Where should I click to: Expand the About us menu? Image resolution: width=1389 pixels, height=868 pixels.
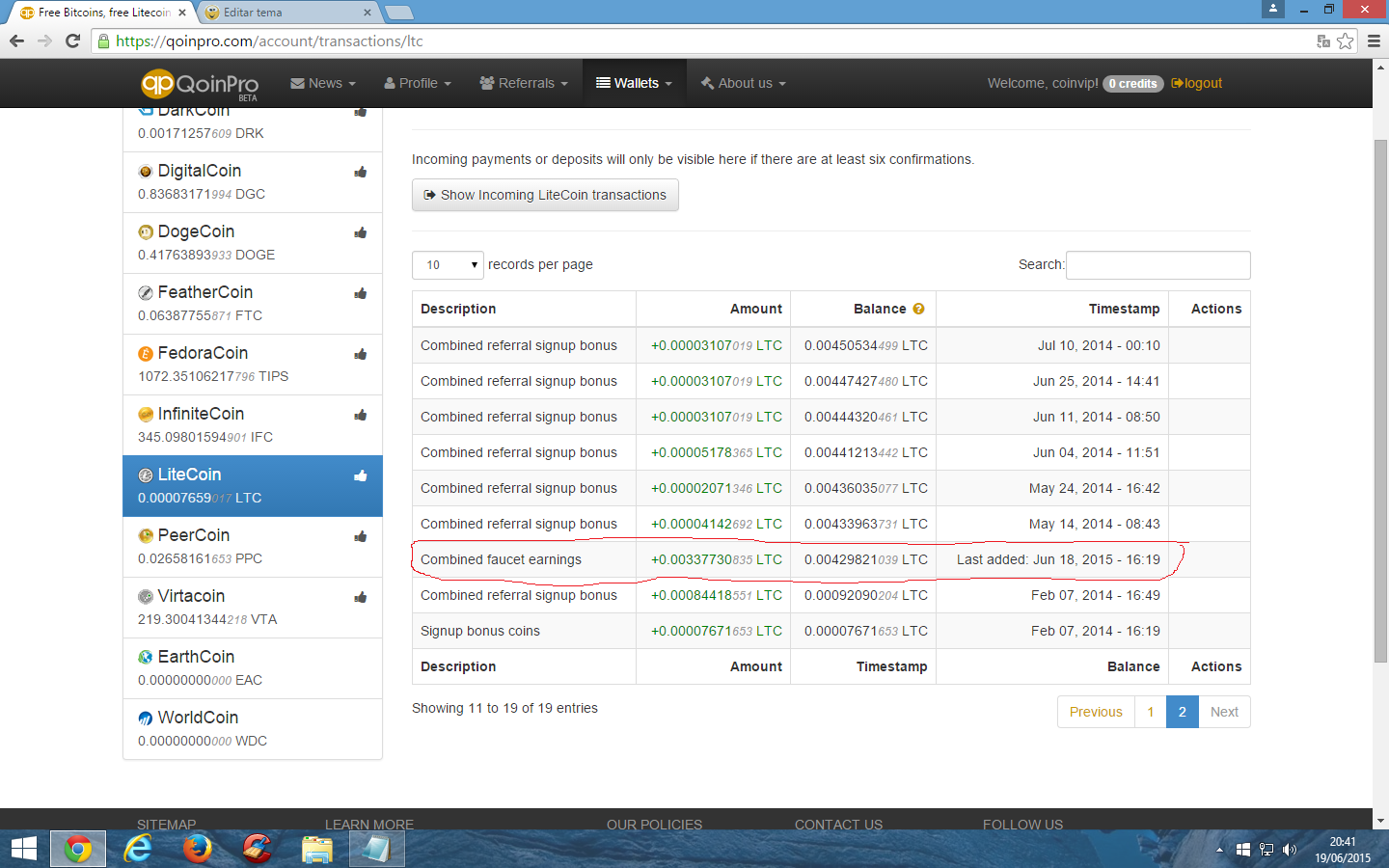coord(744,84)
